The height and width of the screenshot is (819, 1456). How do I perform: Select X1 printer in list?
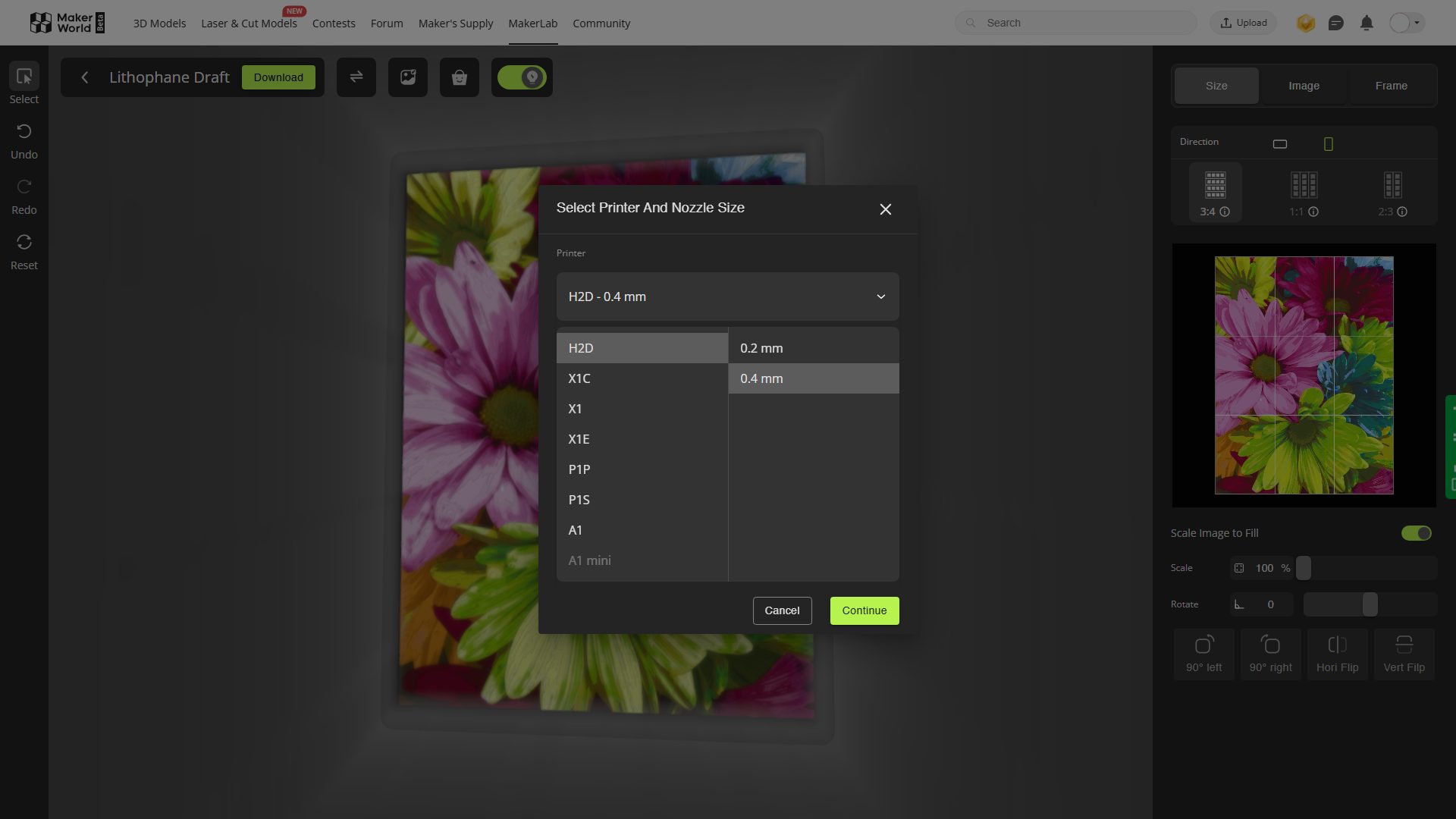tap(642, 409)
